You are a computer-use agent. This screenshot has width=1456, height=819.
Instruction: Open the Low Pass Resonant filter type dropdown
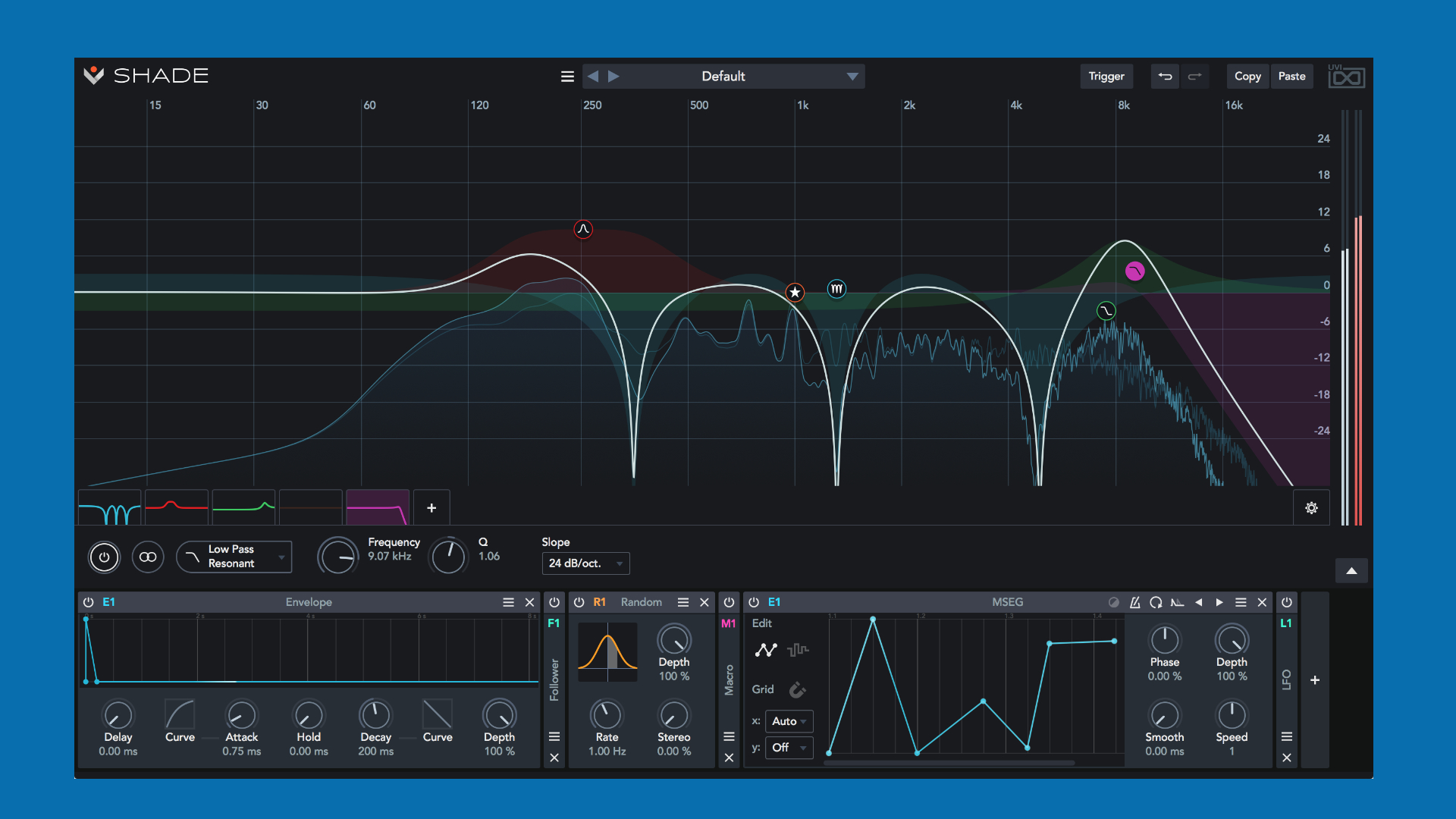click(x=234, y=557)
